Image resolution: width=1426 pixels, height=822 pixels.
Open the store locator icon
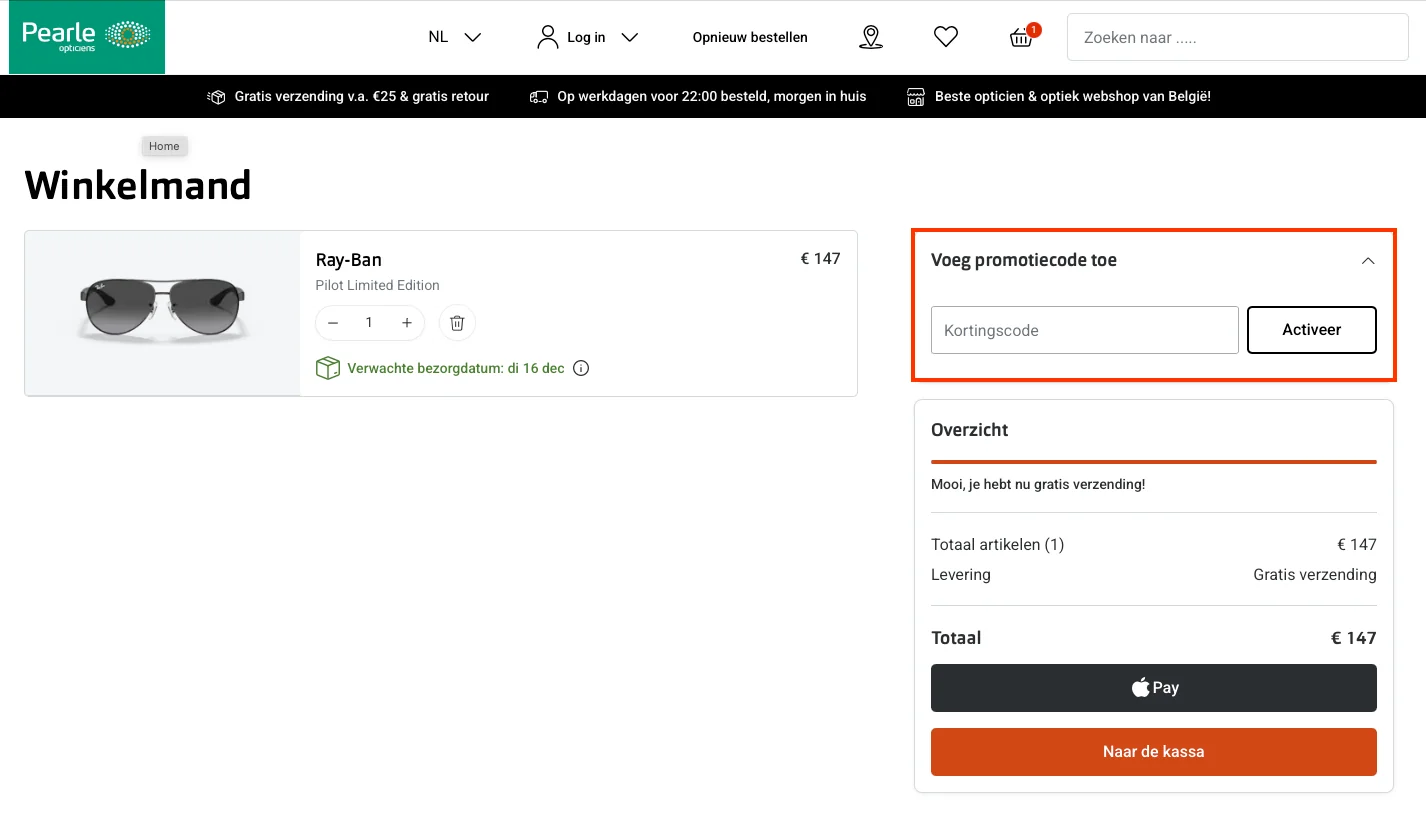(x=870, y=36)
